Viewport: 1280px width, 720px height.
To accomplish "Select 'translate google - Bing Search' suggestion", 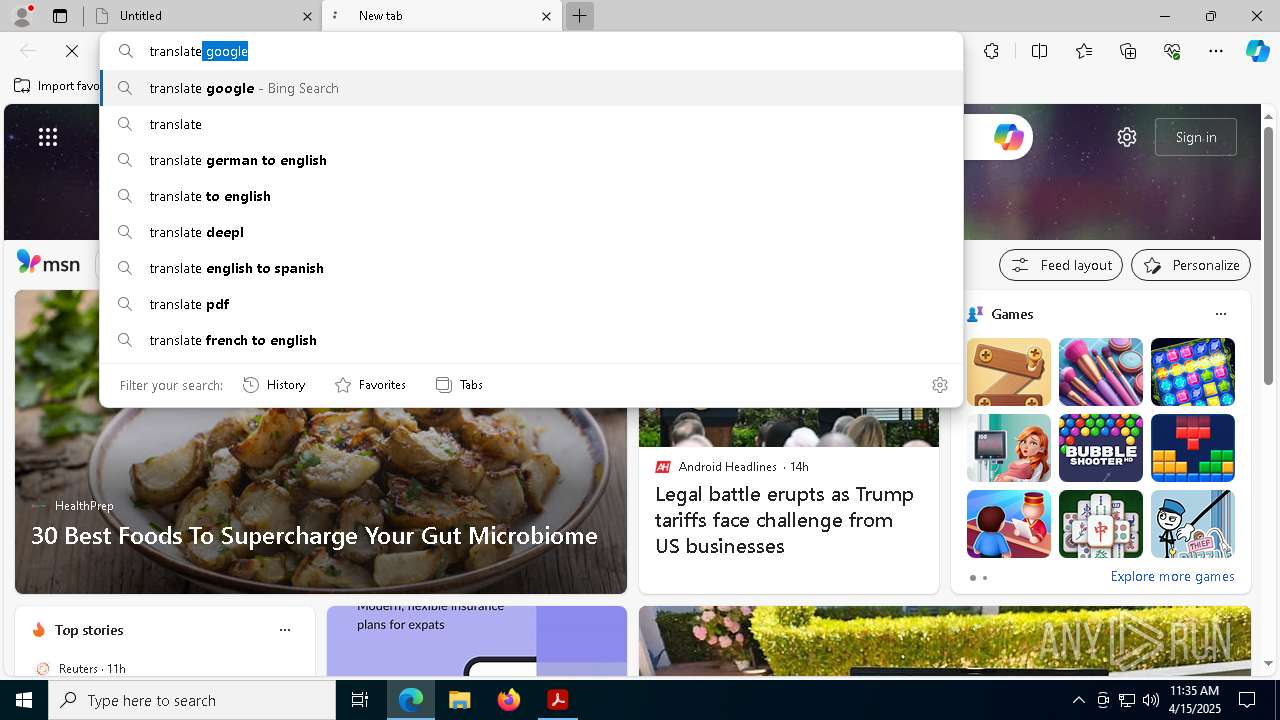I will [x=531, y=88].
